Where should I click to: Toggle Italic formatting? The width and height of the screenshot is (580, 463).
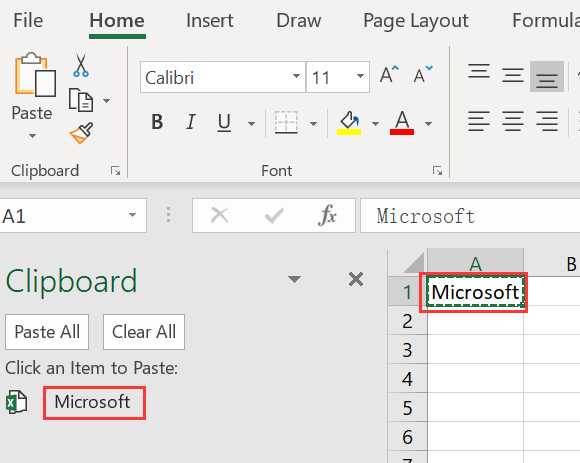pos(190,122)
